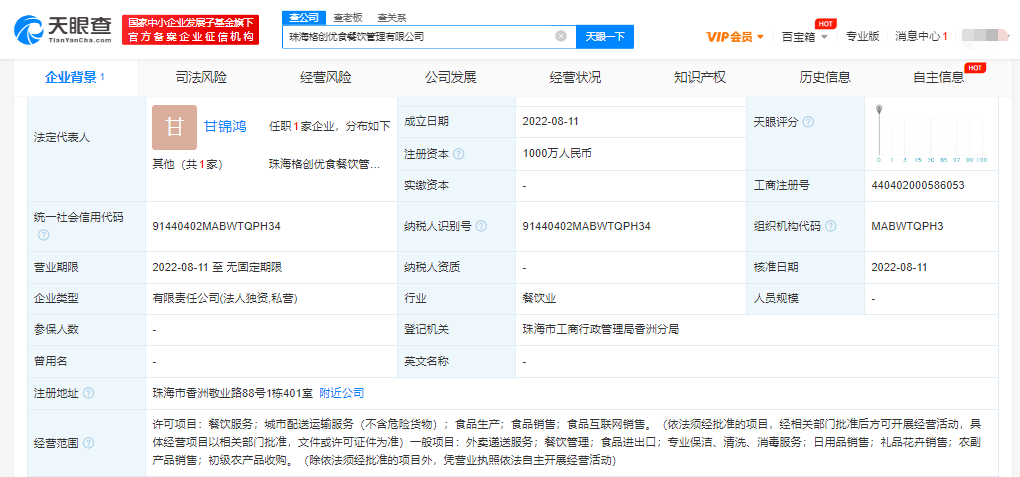Click the blurred user avatar at top right

(x=985, y=36)
